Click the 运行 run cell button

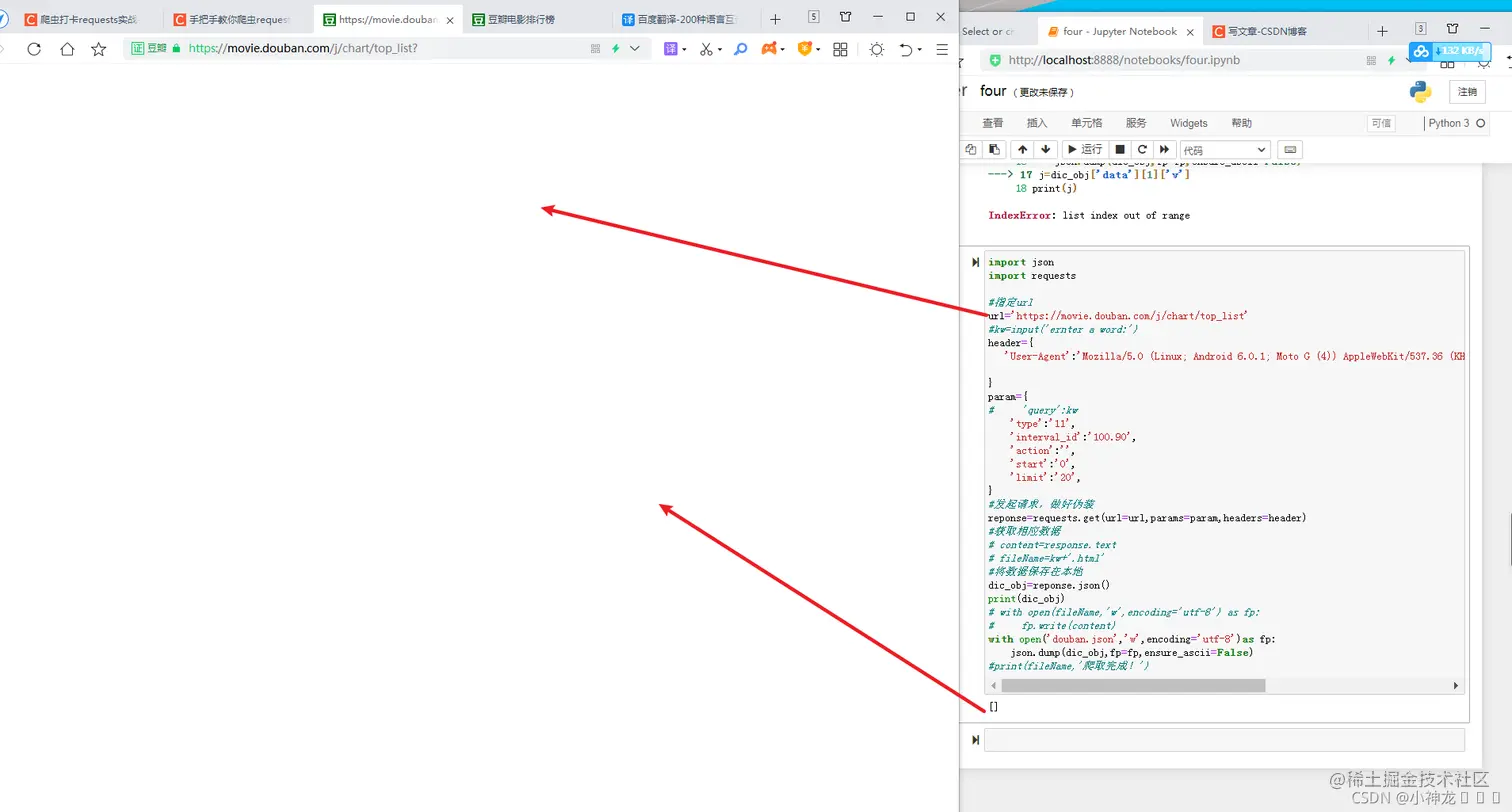pyautogui.click(x=1083, y=149)
